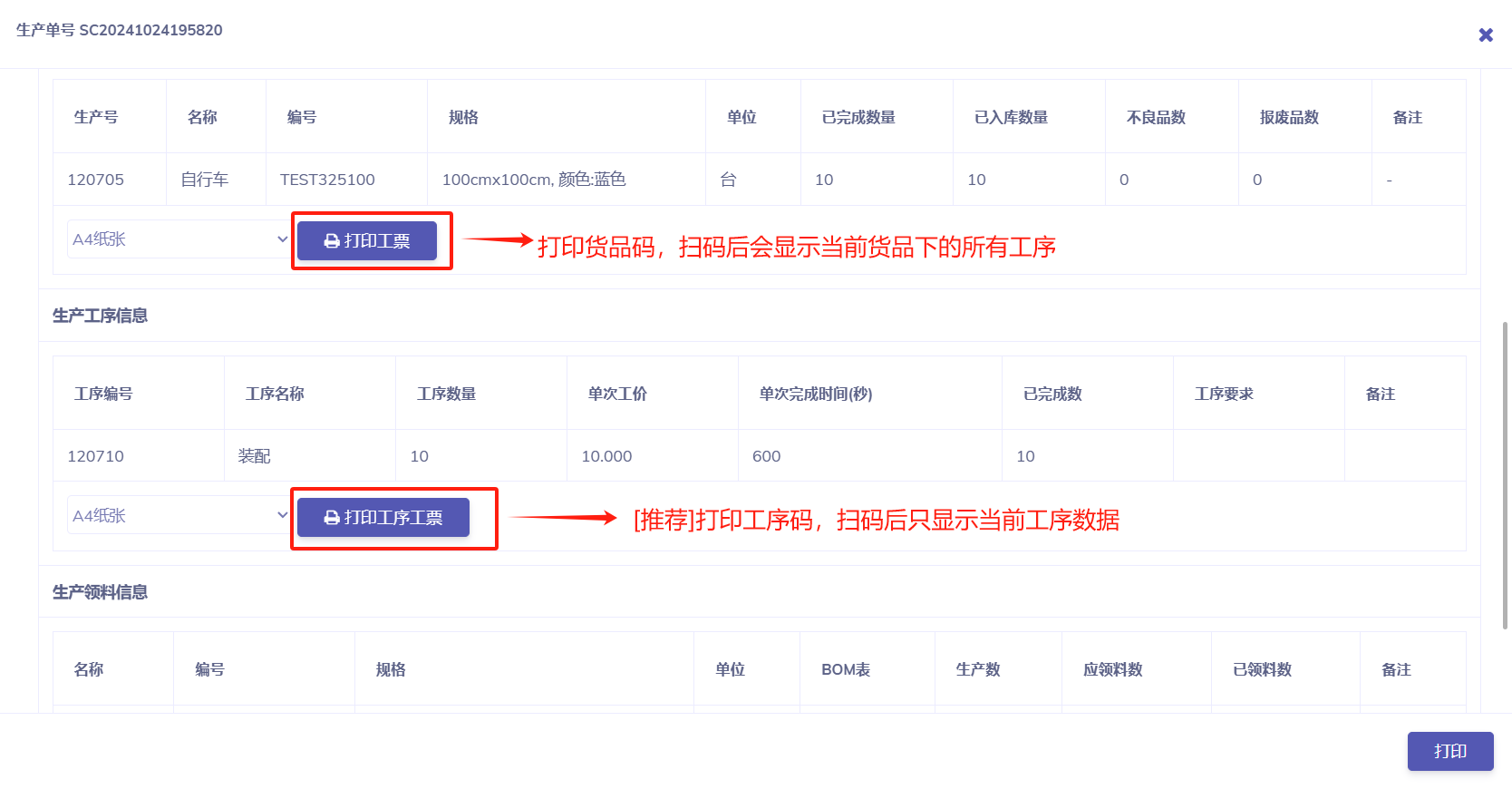Click the printer icon on 打印工票
The image size is (1512, 789).
[332, 241]
